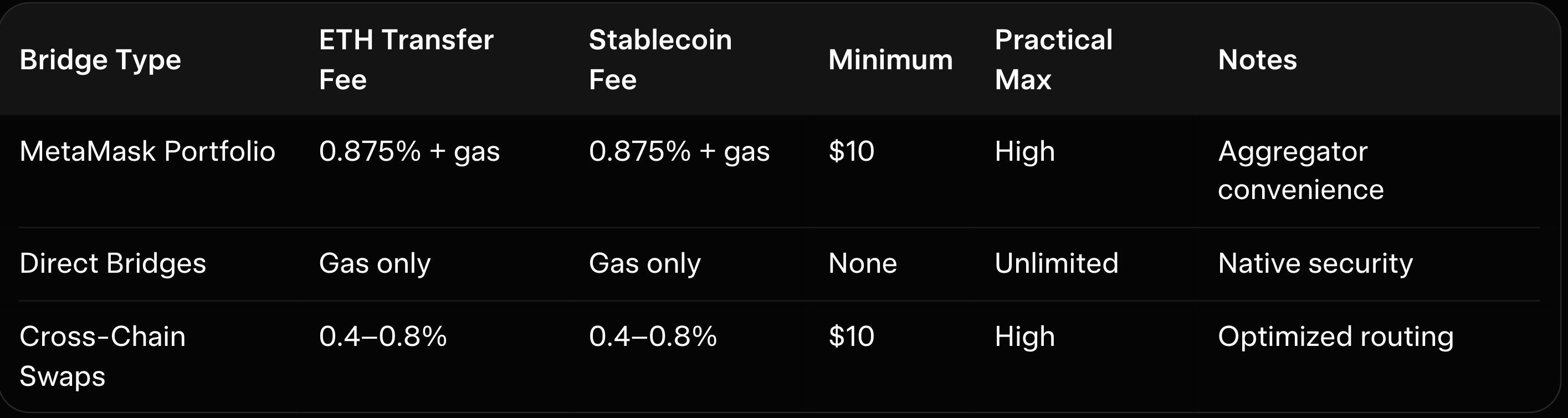Select the Cross-Chain Swaps row label
This screenshot has height=418, width=1568.
coord(103,356)
